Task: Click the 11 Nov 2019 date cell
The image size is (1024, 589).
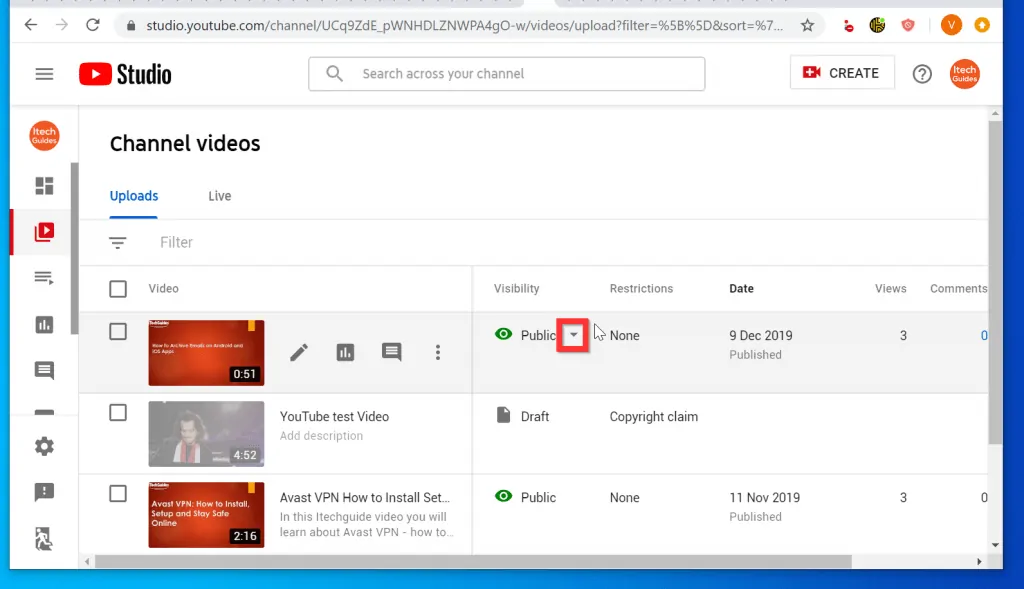Action: coord(765,498)
